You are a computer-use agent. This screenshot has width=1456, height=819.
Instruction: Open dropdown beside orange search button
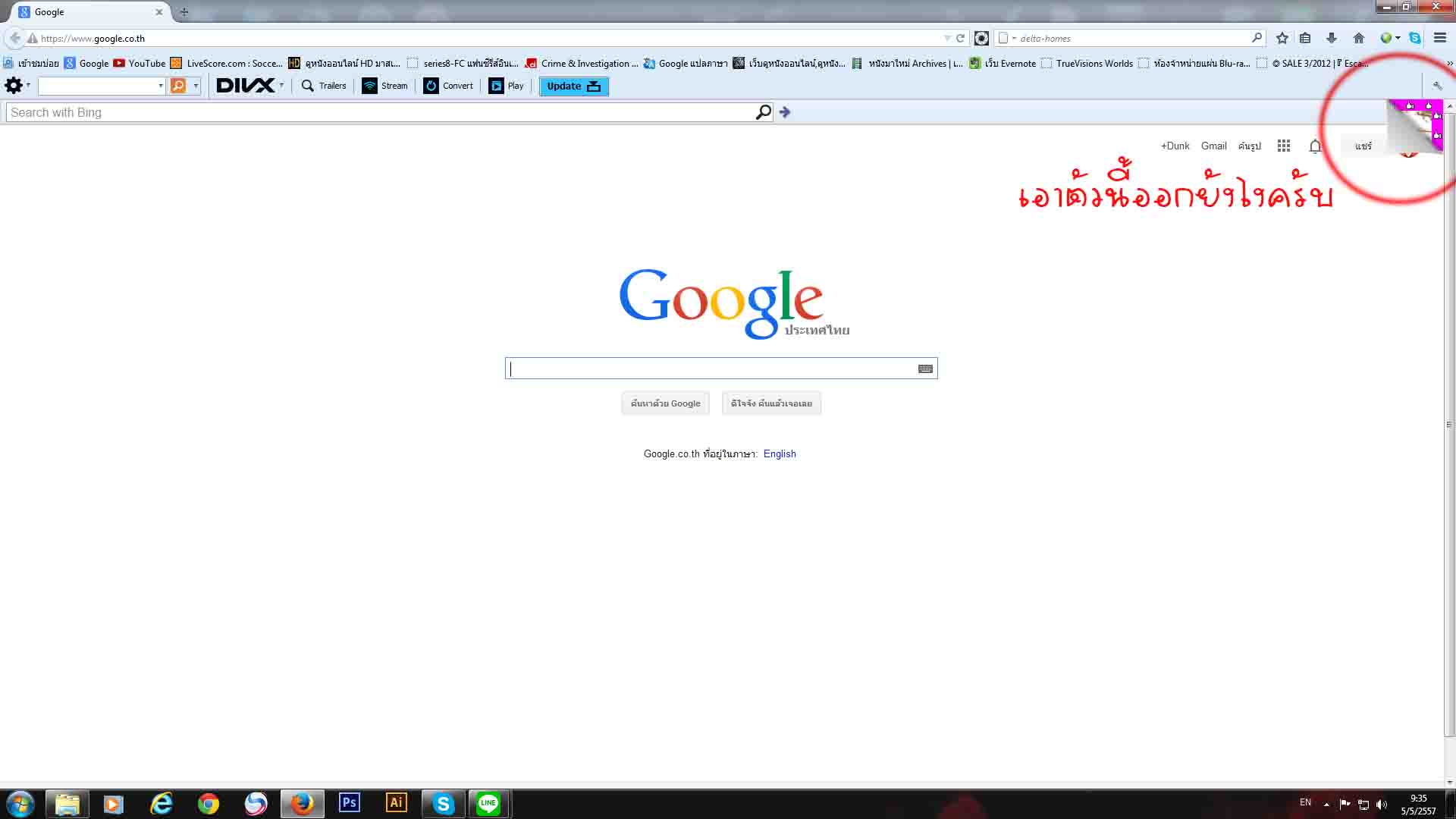pos(196,86)
